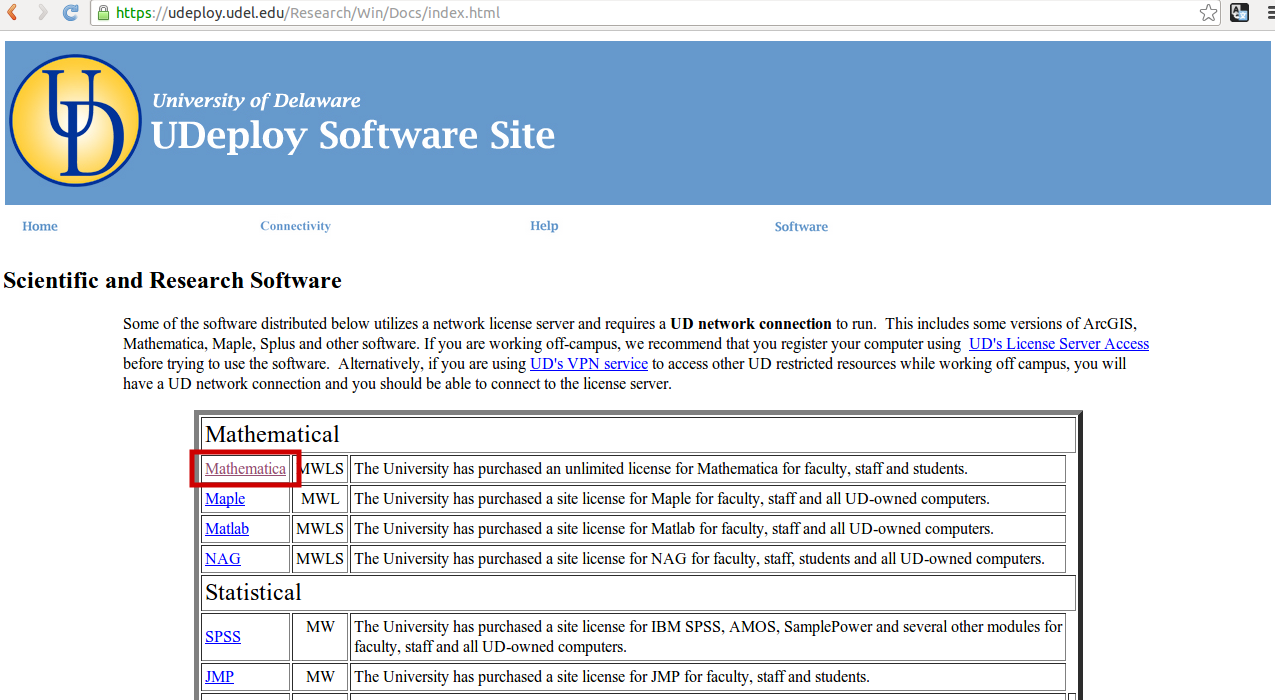The width and height of the screenshot is (1275, 700).
Task: Reload the page with the refresh icon
Action: point(71,13)
